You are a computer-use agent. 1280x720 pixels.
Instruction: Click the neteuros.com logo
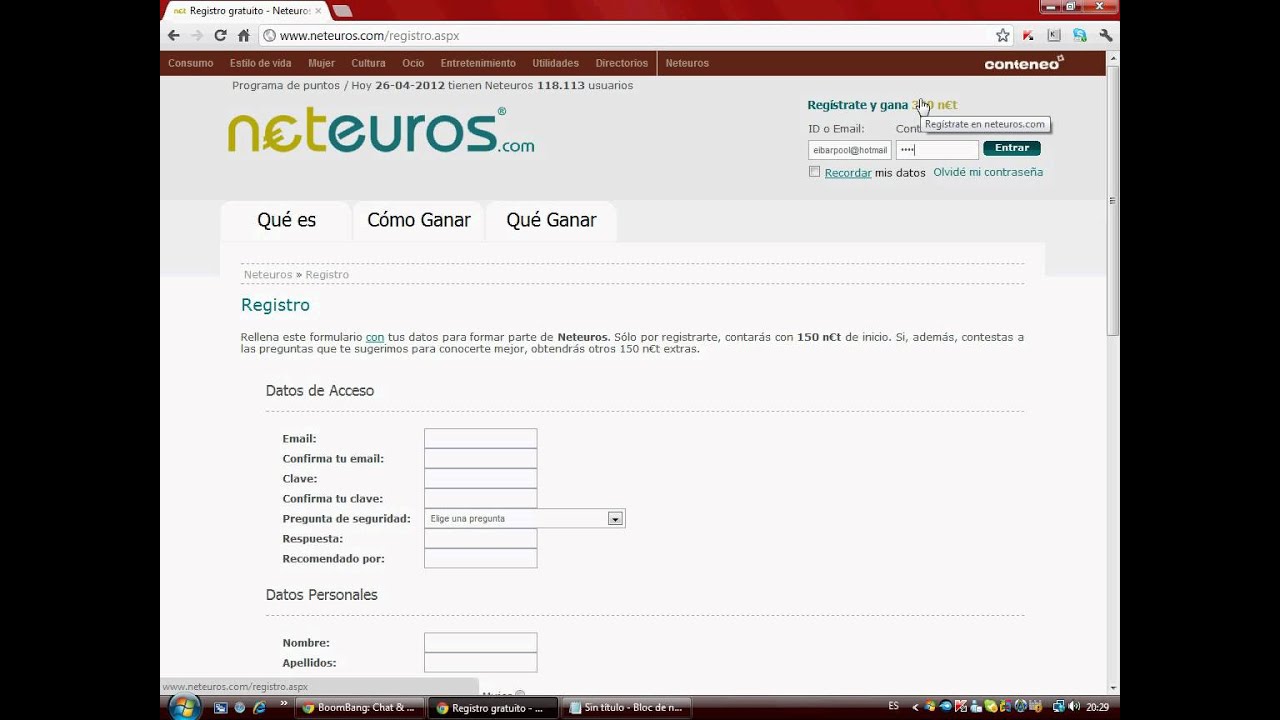(x=381, y=131)
